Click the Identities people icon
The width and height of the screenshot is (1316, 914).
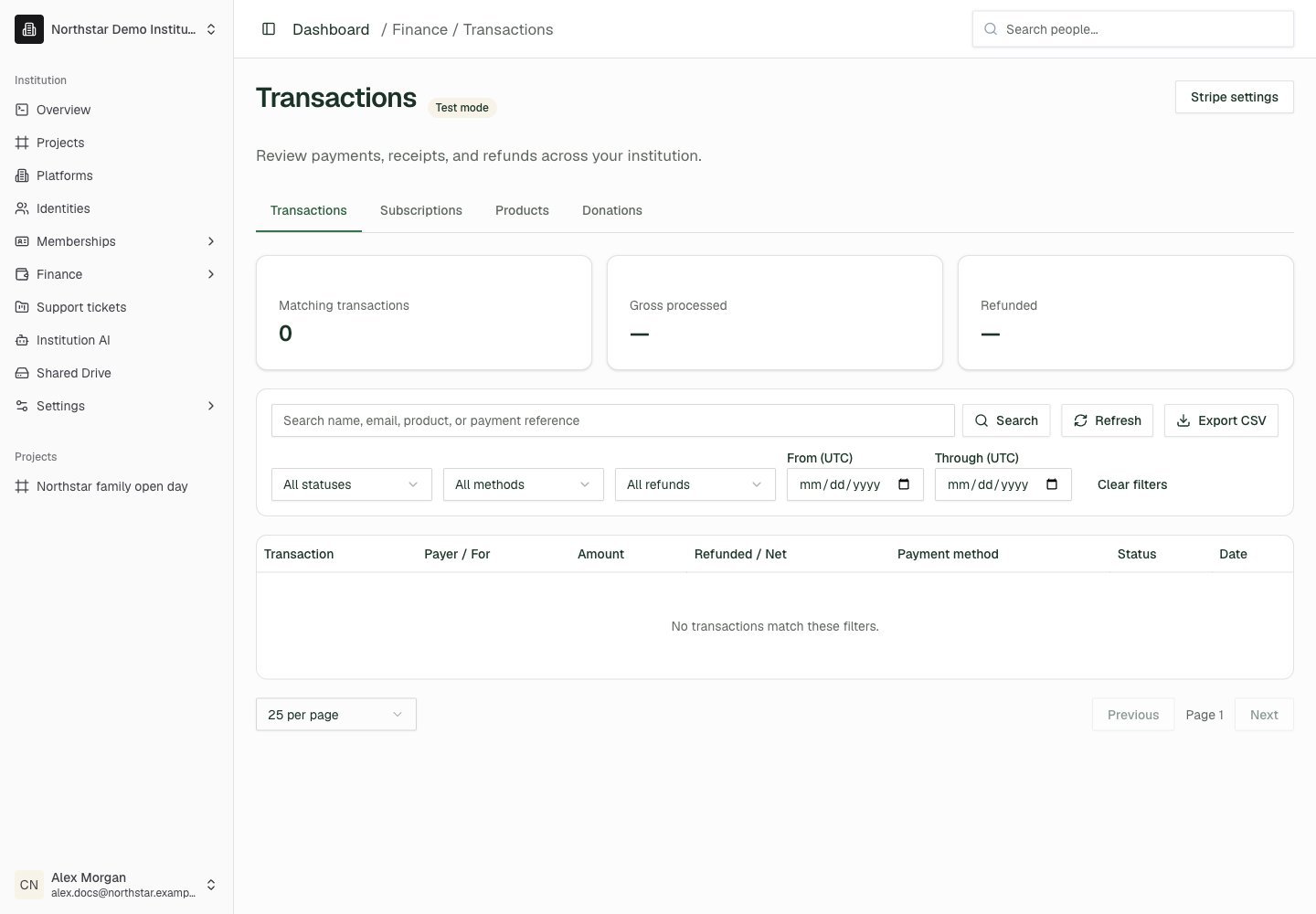tap(22, 208)
